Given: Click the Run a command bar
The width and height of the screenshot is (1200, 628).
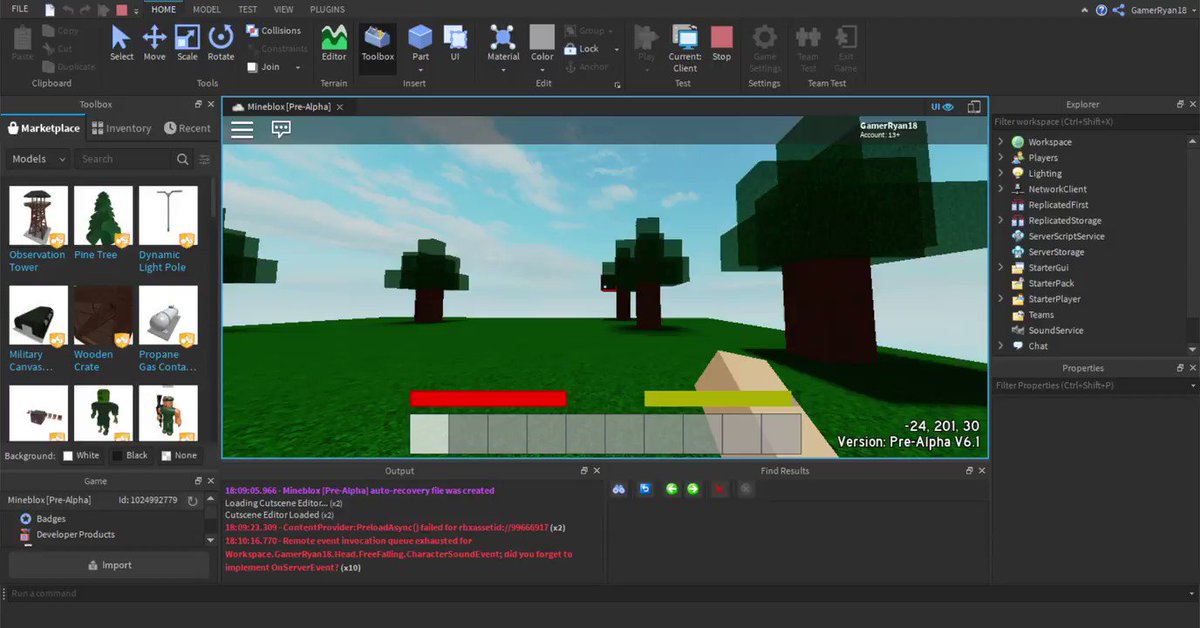Looking at the screenshot, I should pyautogui.click(x=600, y=593).
